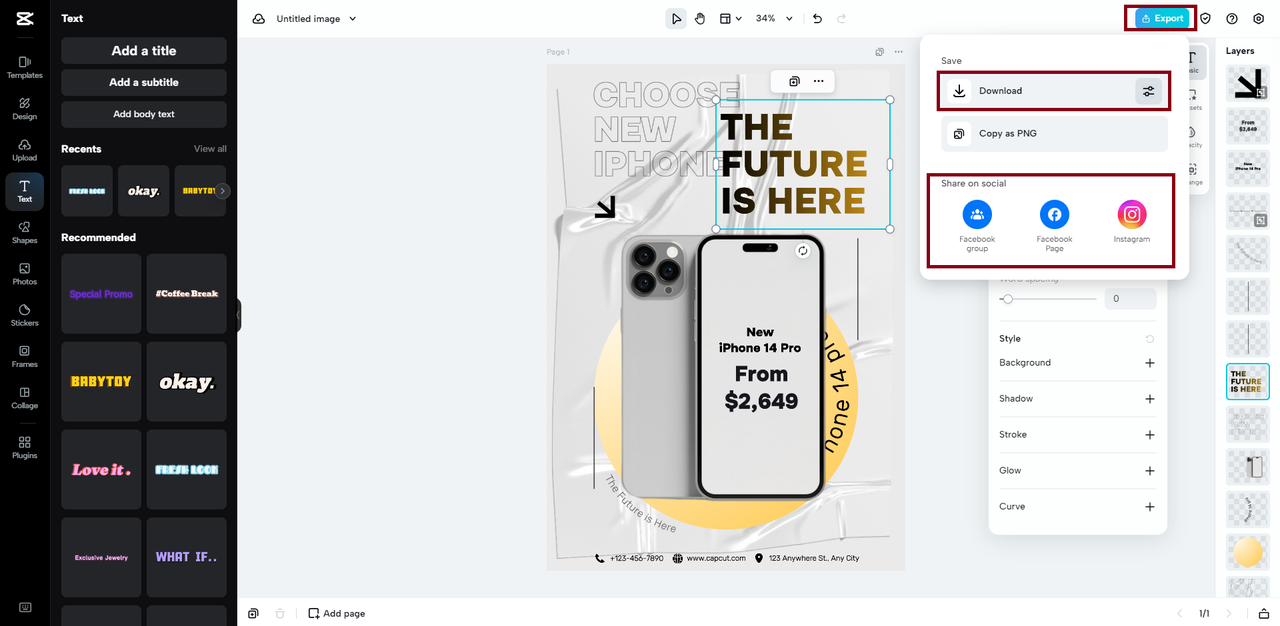1280x626 pixels.
Task: Open the Photos sidebar panel
Action: tap(25, 274)
